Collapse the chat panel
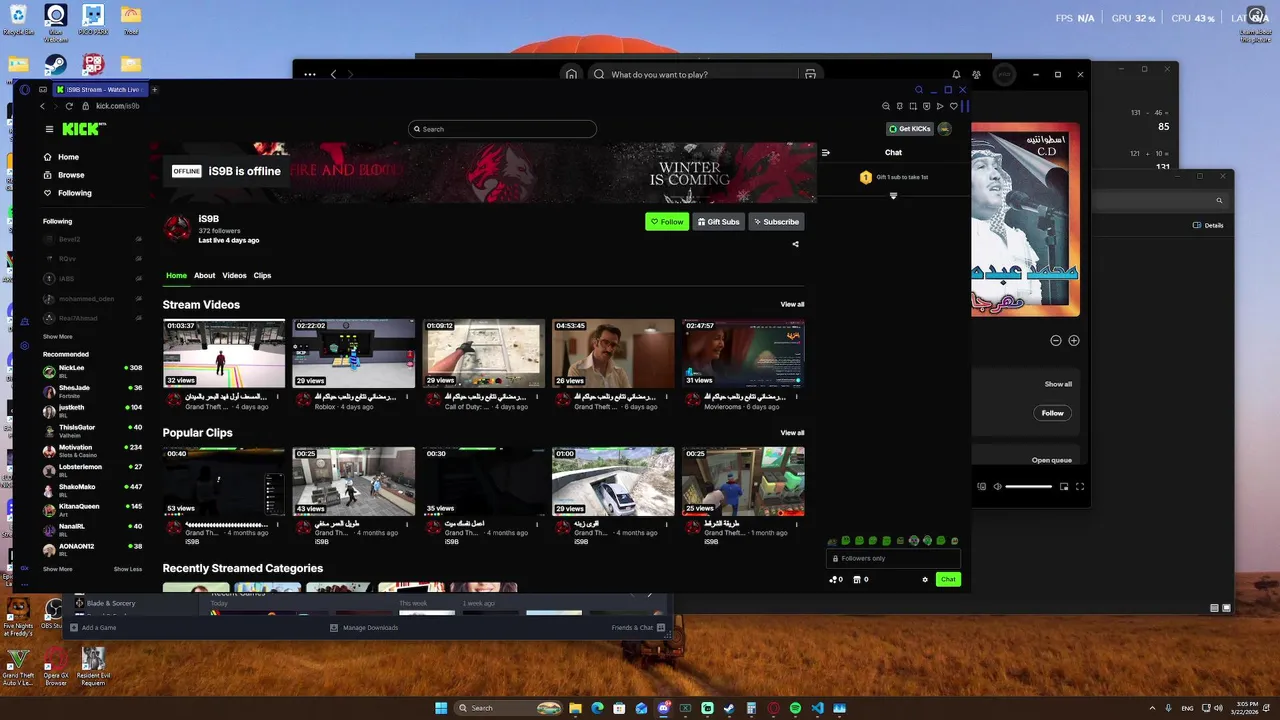The image size is (1280, 720). pos(825,153)
